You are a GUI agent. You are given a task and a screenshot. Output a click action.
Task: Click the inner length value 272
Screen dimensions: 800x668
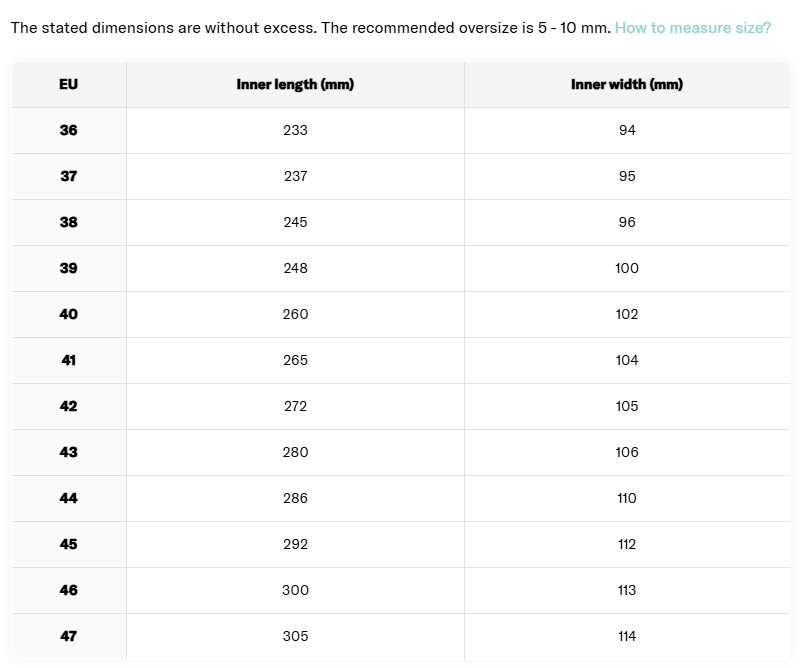point(295,406)
